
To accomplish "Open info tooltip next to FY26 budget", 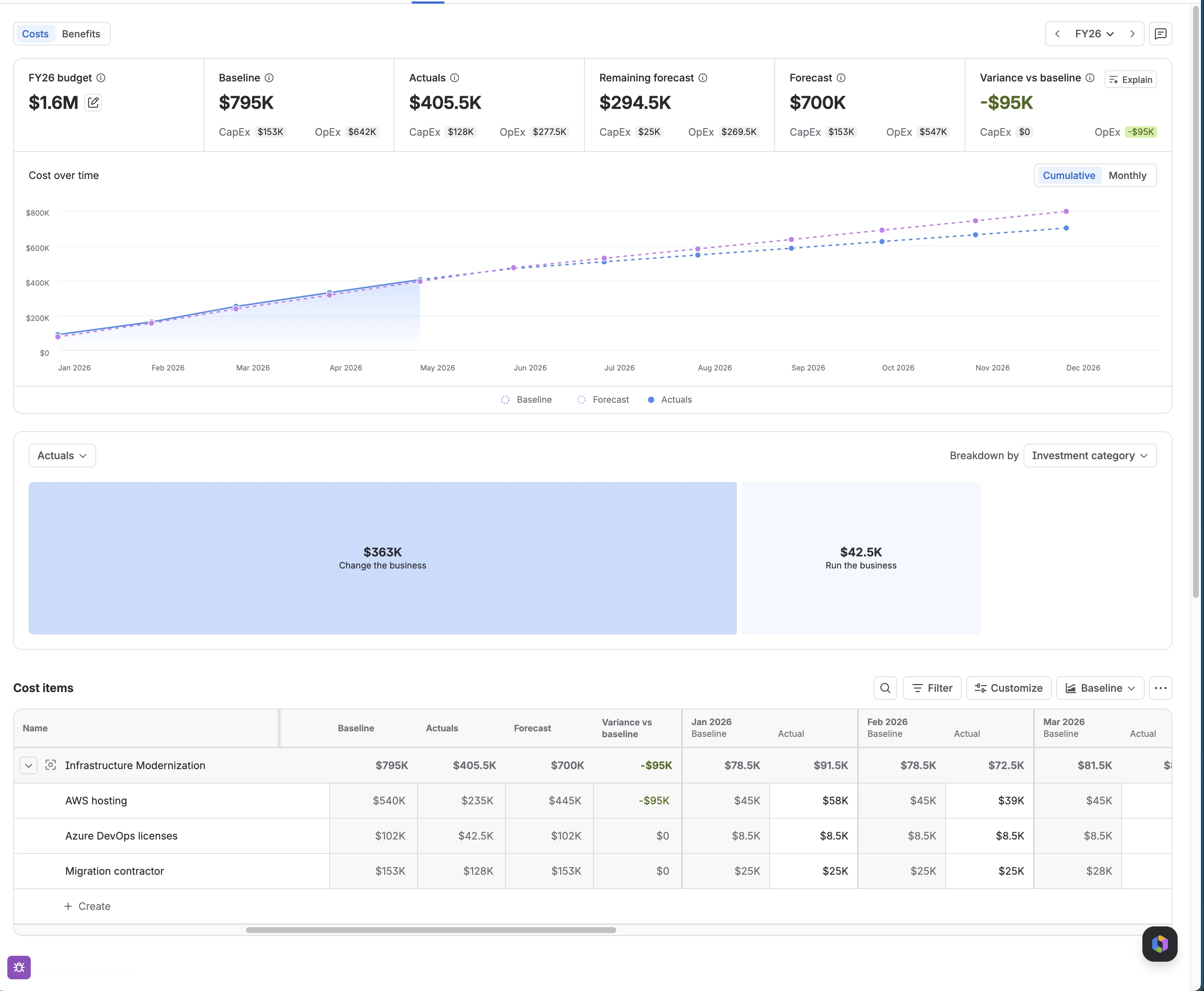I will (x=101, y=78).
